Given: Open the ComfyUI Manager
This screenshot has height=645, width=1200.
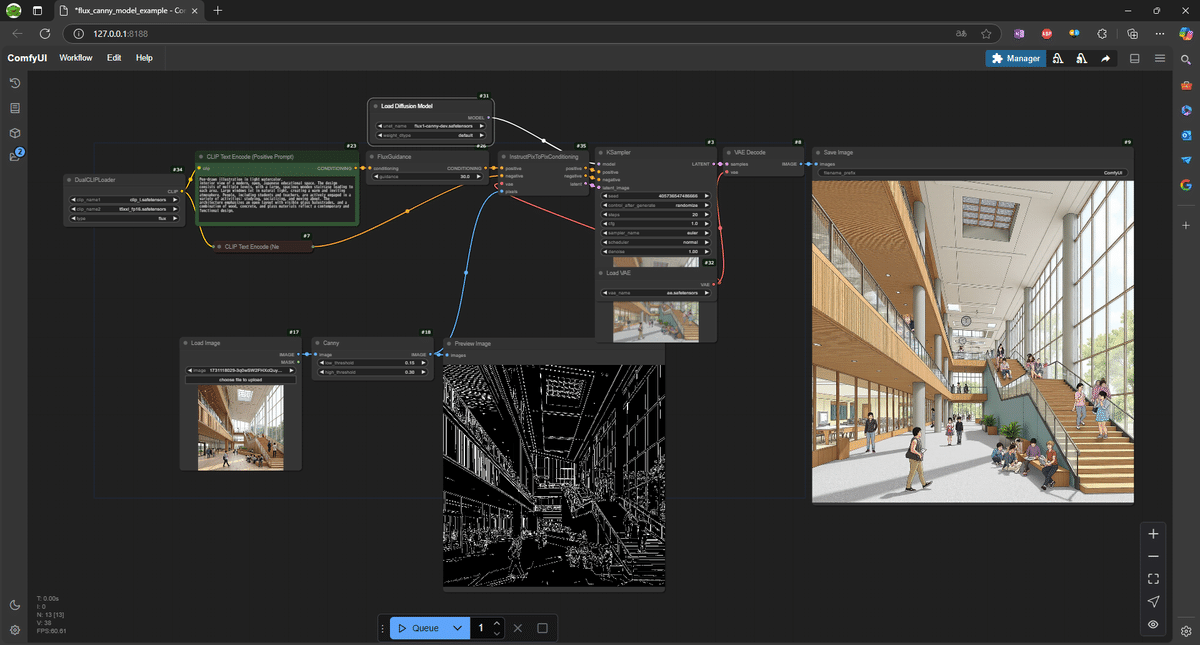Looking at the screenshot, I should pos(1014,58).
